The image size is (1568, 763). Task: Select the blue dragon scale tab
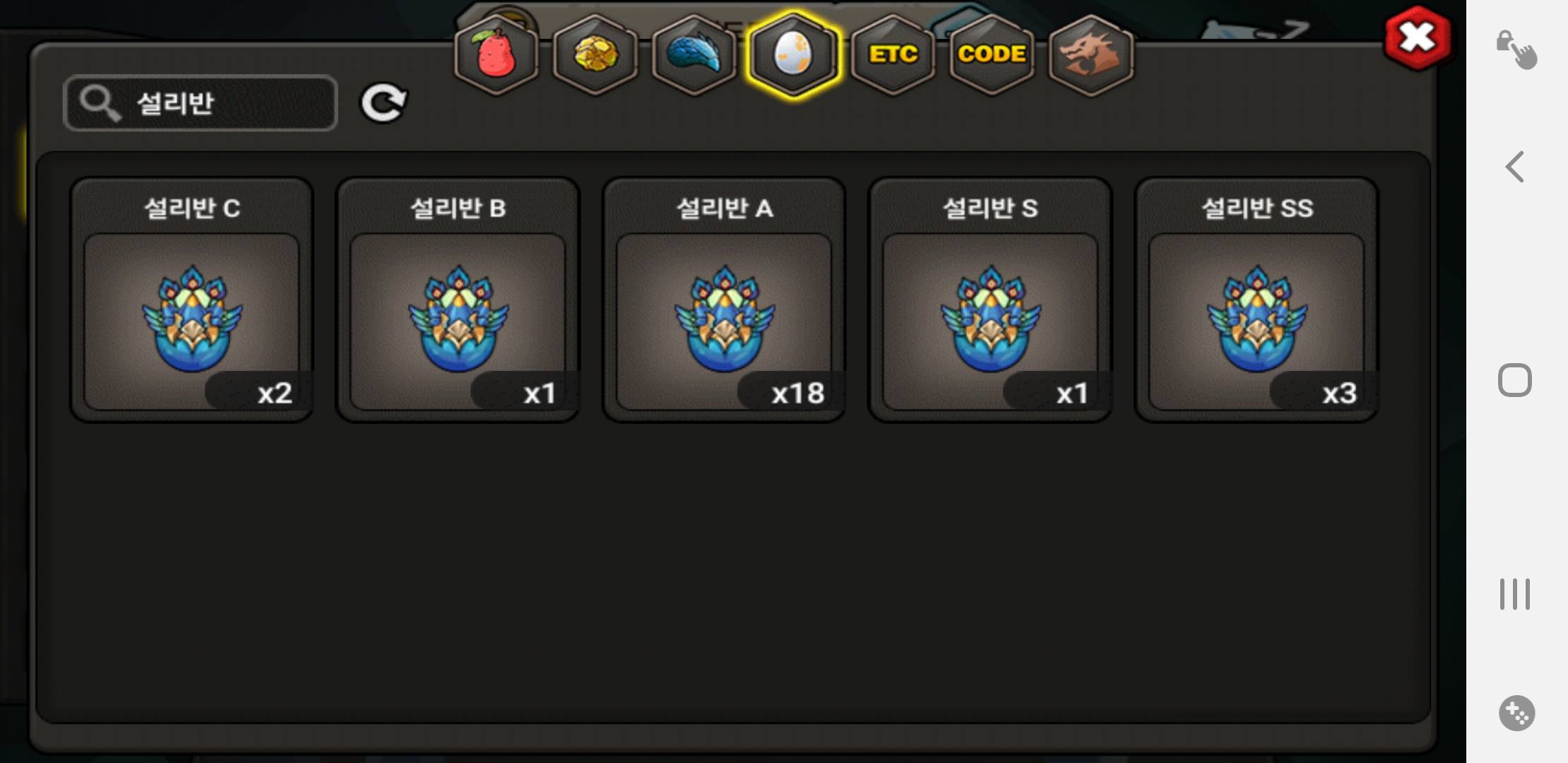[x=694, y=54]
